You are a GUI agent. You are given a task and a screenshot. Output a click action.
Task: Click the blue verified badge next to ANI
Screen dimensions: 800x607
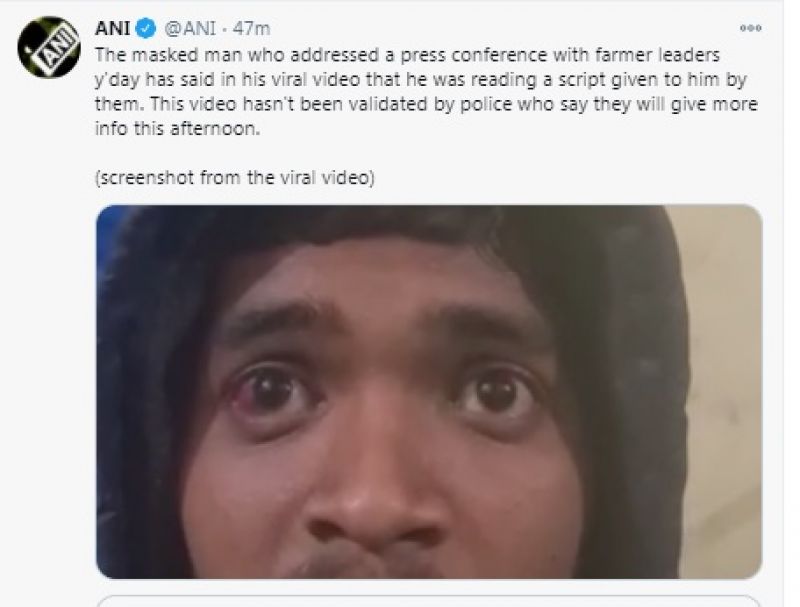point(146,29)
